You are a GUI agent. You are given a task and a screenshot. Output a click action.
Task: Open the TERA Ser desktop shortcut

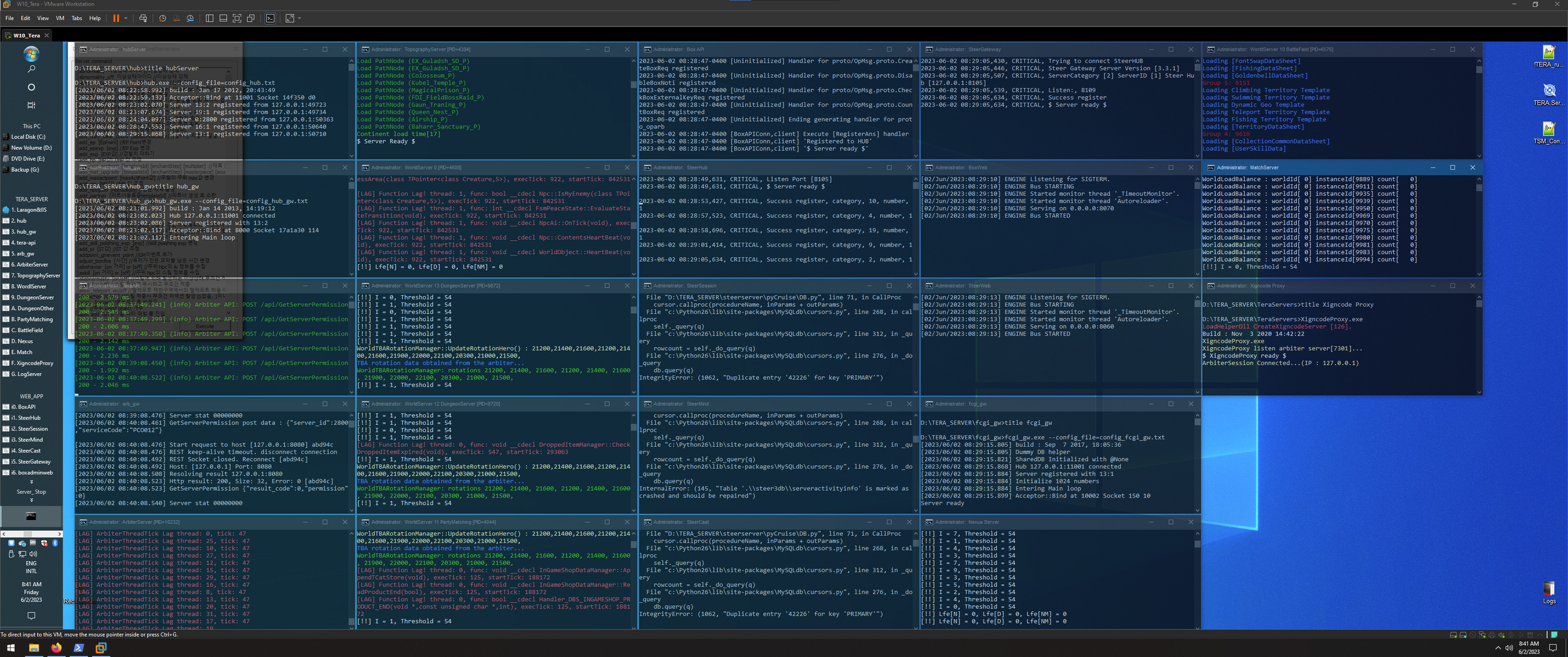click(1549, 95)
